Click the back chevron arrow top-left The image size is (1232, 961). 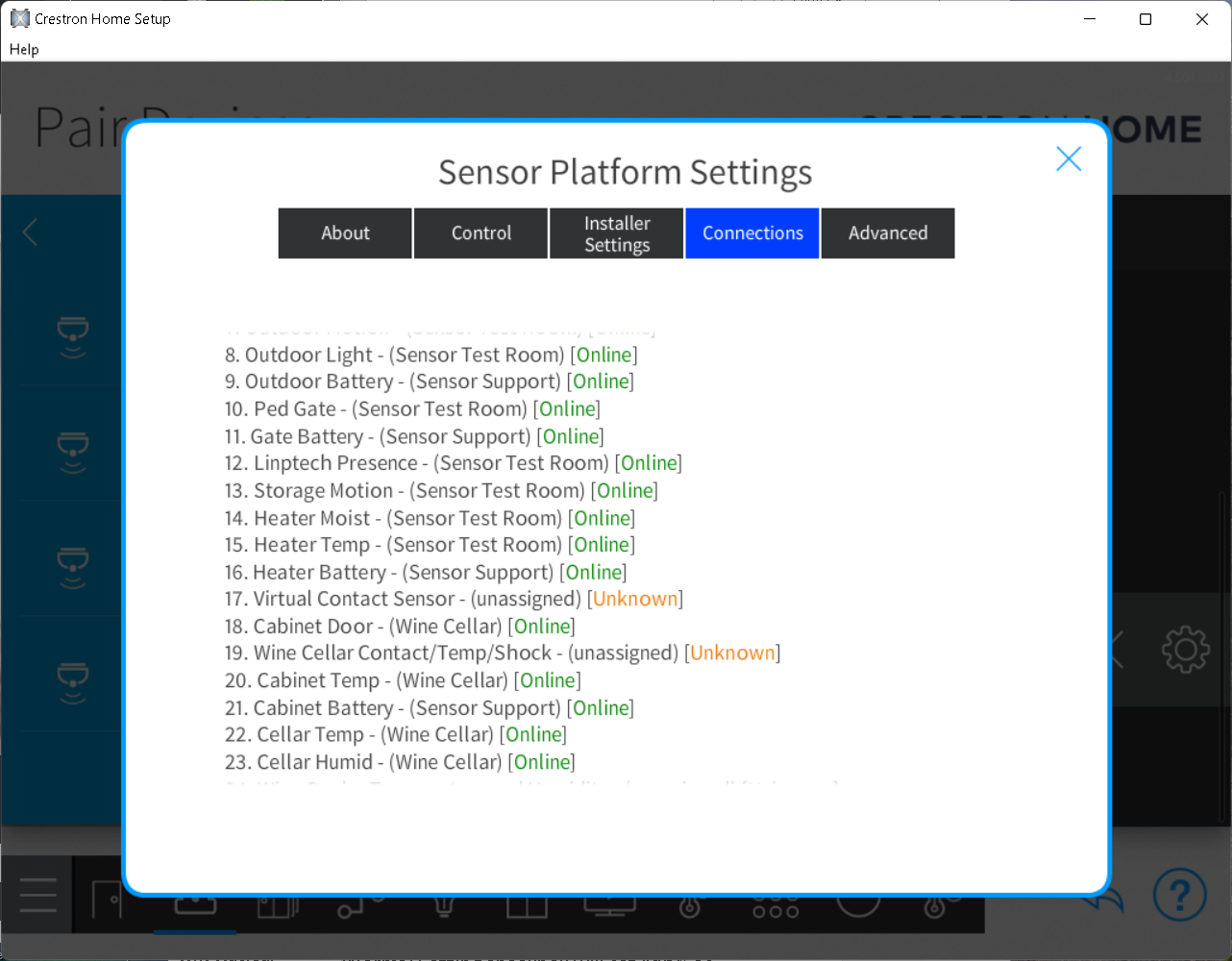click(x=31, y=232)
